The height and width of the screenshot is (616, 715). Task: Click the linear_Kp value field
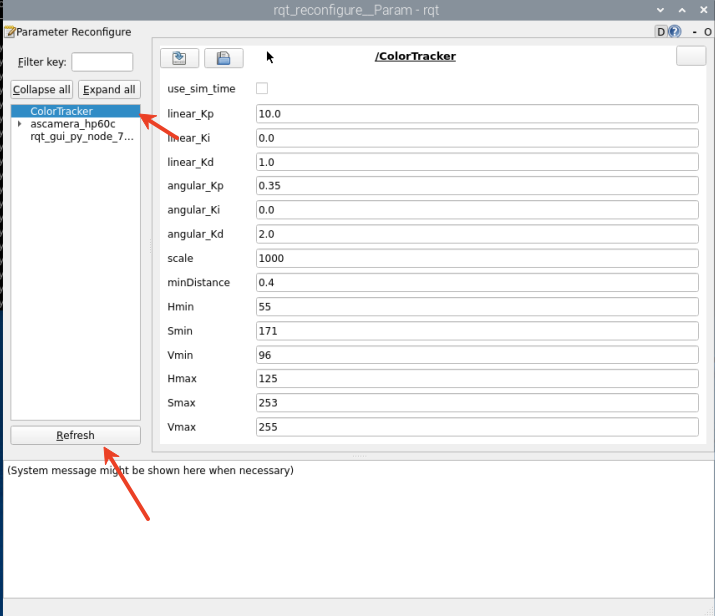(476, 114)
